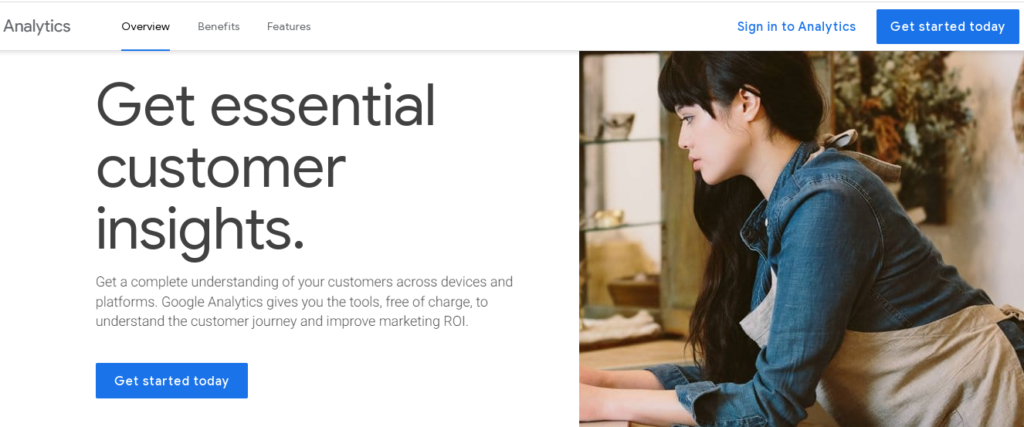Viewport: 1024px width, 427px height.
Task: Click the blue underline beneath Overview
Action: [x=146, y=50]
